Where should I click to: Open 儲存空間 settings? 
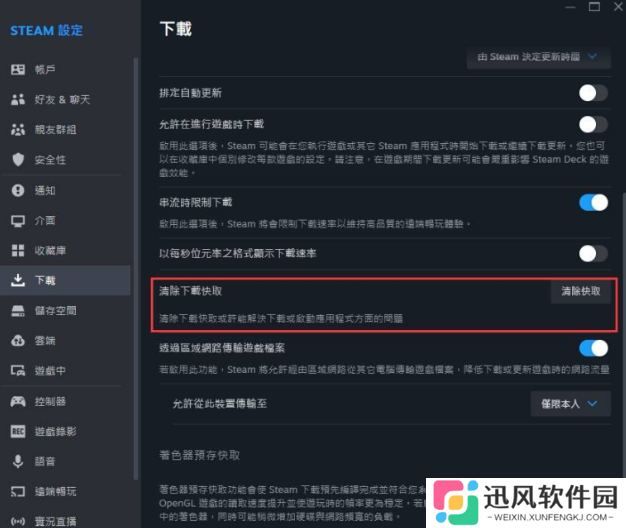click(66, 310)
